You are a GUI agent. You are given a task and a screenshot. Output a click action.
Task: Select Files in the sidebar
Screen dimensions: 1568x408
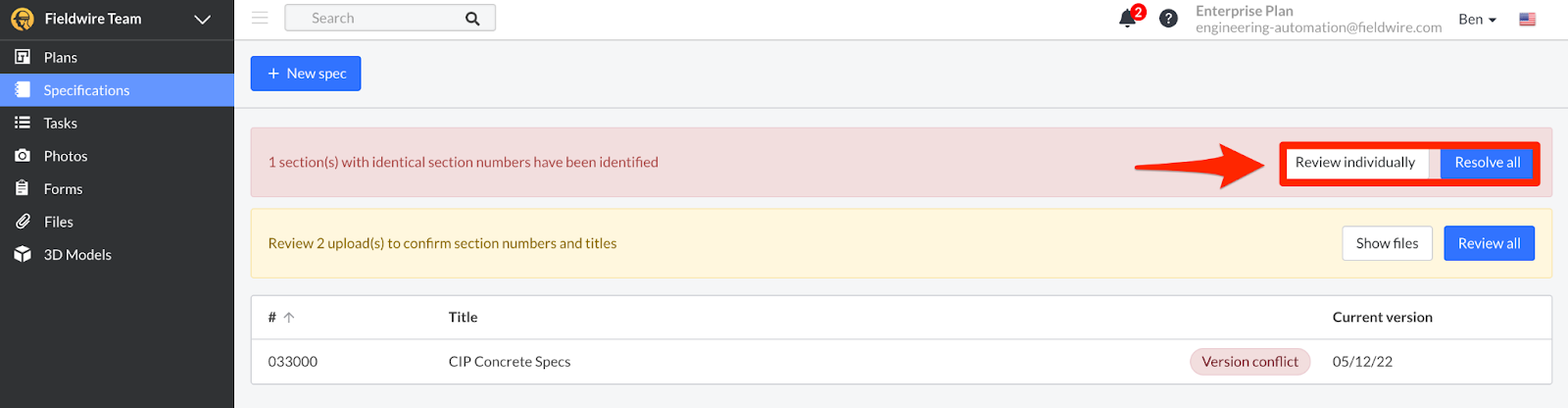pyautogui.click(x=58, y=222)
